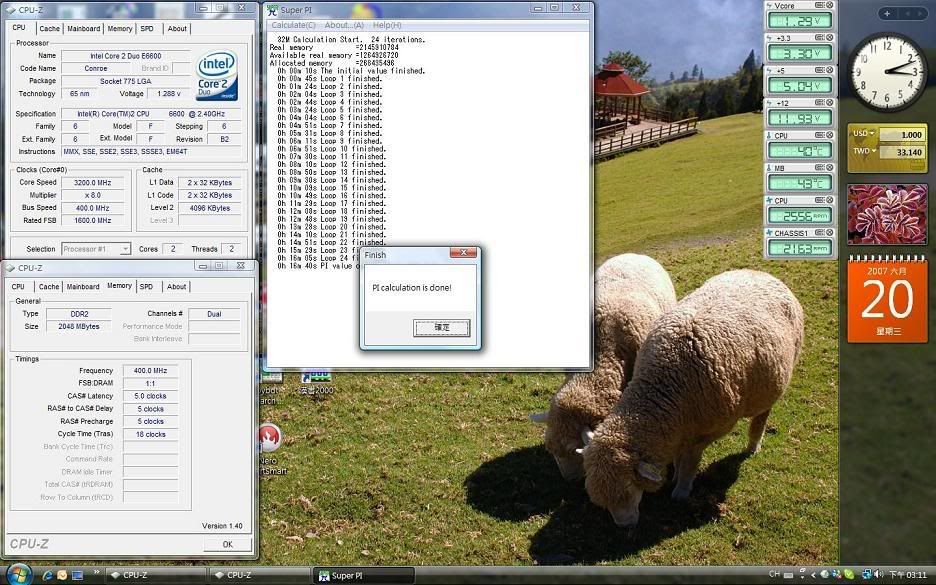Switch to SPD tab in Memory CPU-Z window
This screenshot has width=936, height=585.
147,286
